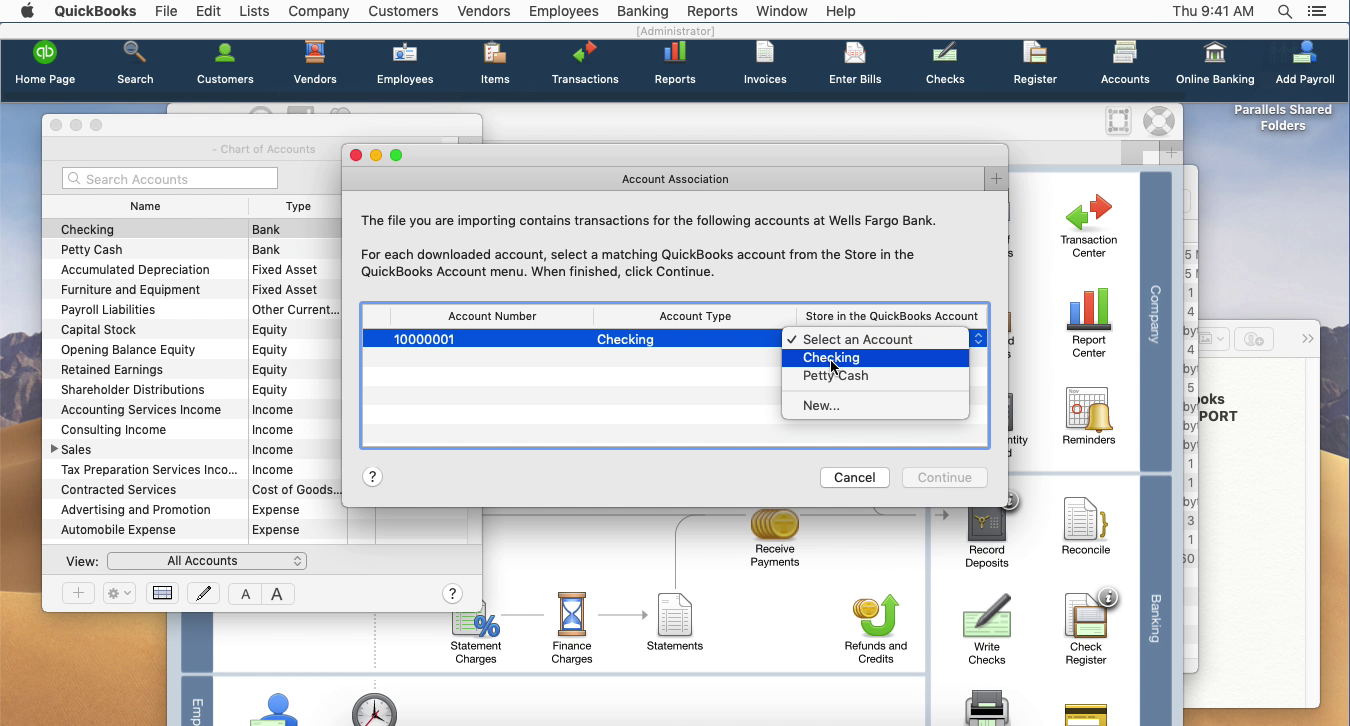Open the Register toolbar icon

[1035, 63]
